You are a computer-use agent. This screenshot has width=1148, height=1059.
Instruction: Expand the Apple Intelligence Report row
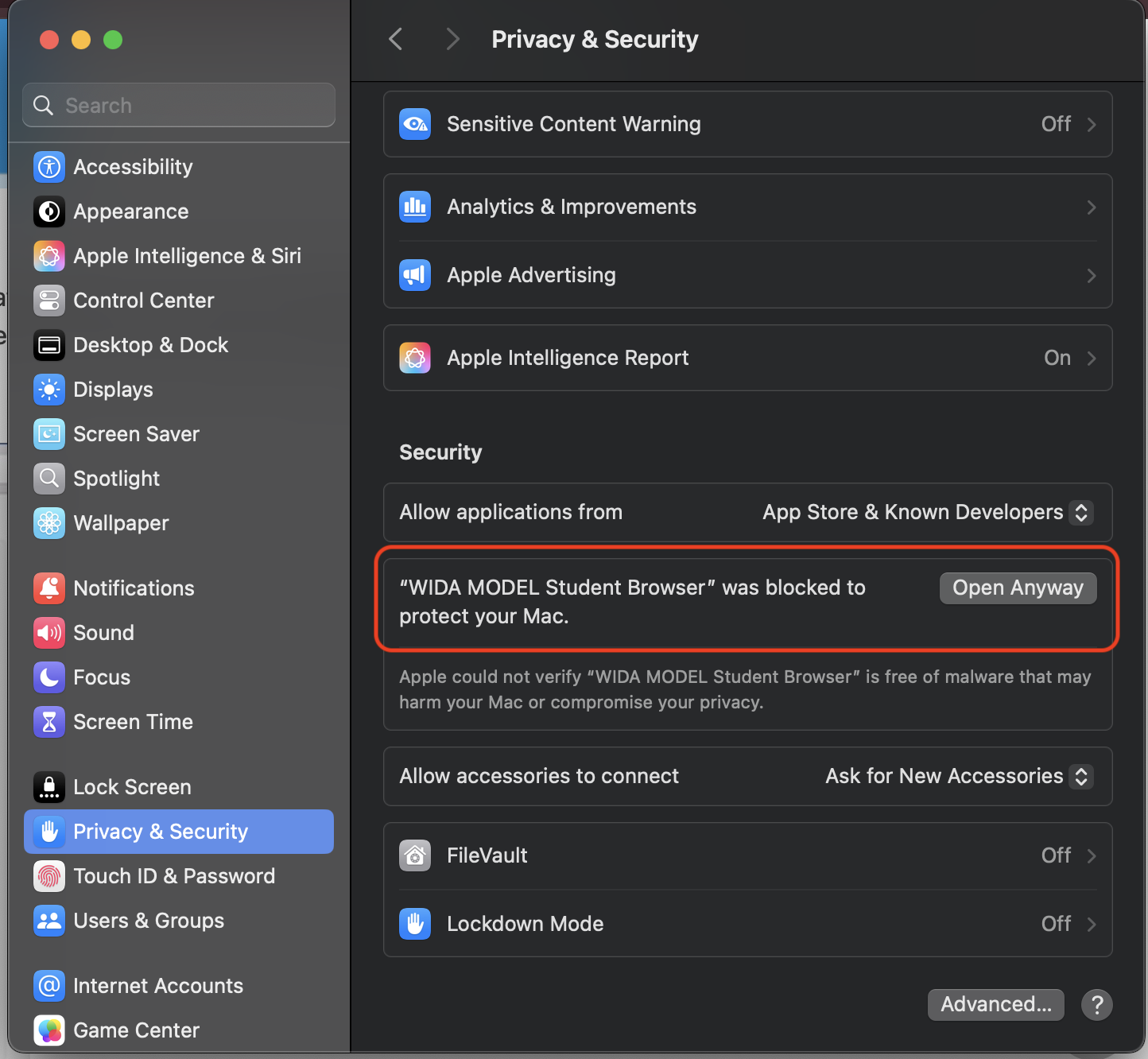(x=747, y=358)
